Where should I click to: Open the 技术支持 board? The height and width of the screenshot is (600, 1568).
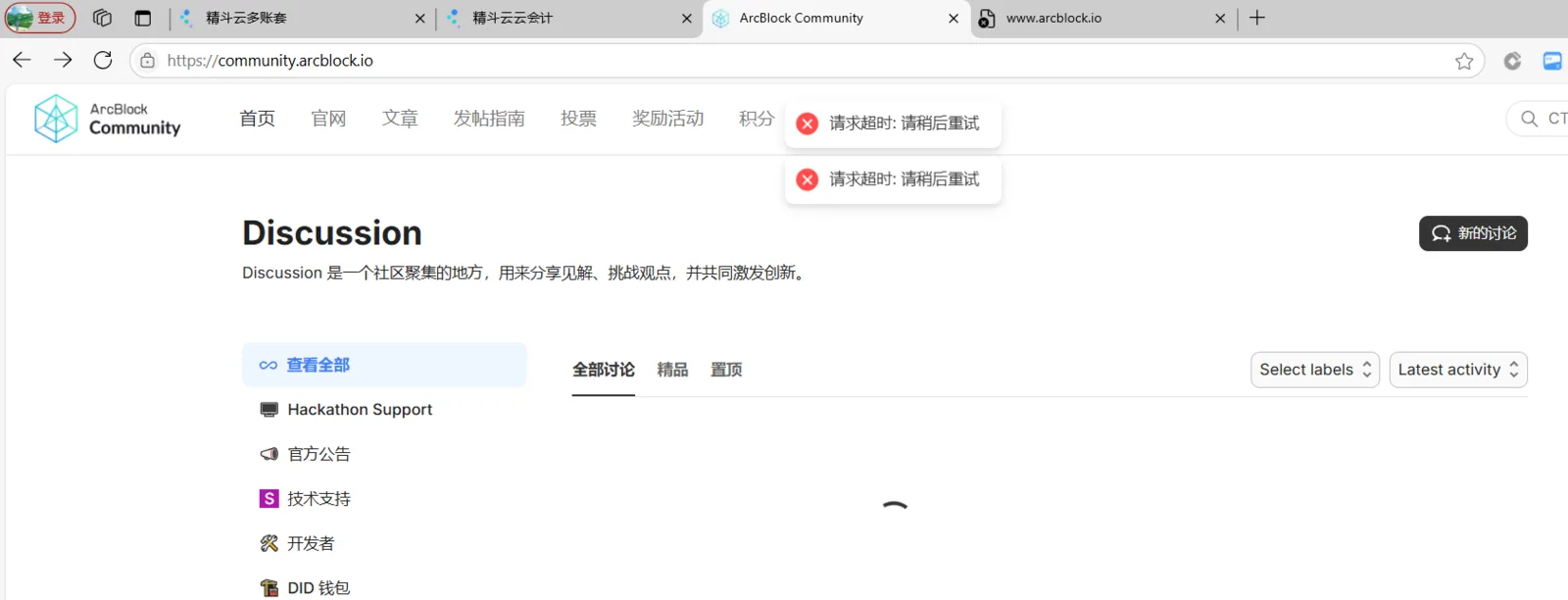[x=384, y=499]
